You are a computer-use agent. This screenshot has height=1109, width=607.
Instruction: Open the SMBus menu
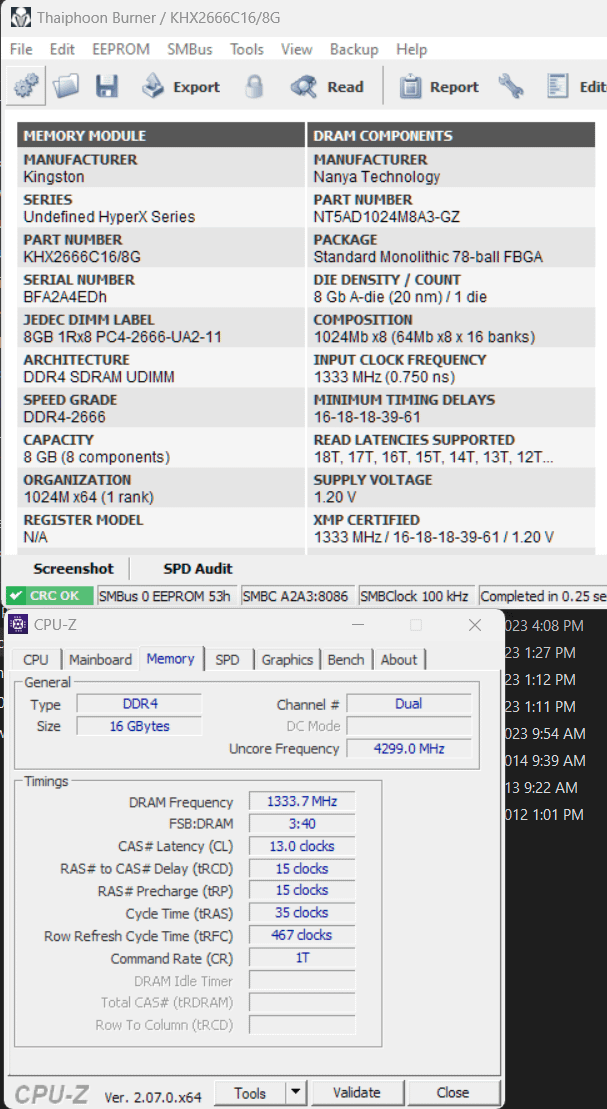(190, 50)
